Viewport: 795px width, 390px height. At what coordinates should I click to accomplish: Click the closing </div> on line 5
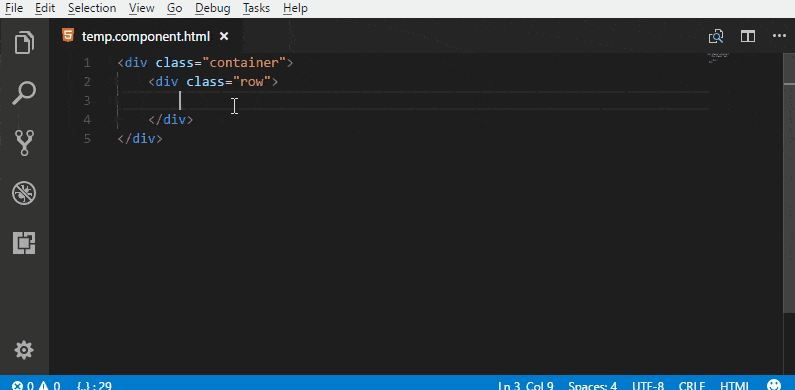click(x=140, y=138)
